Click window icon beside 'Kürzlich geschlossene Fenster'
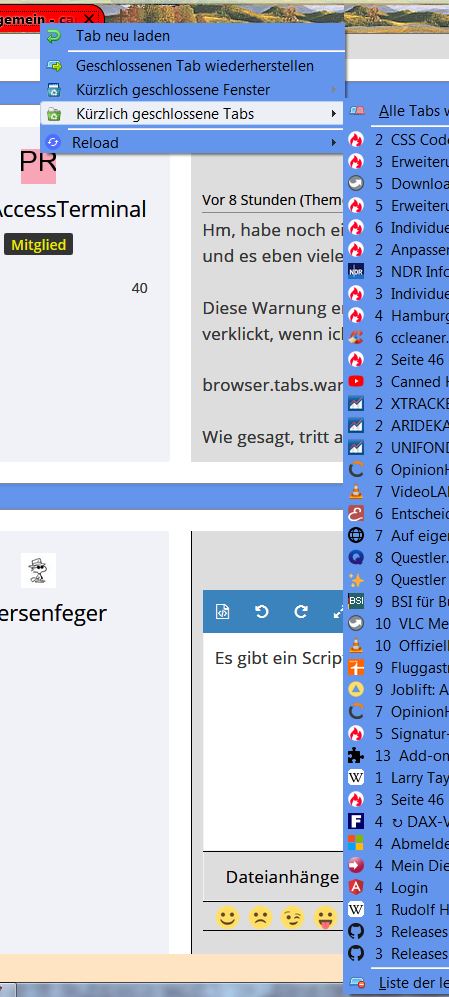The width and height of the screenshot is (449, 997). 54,90
